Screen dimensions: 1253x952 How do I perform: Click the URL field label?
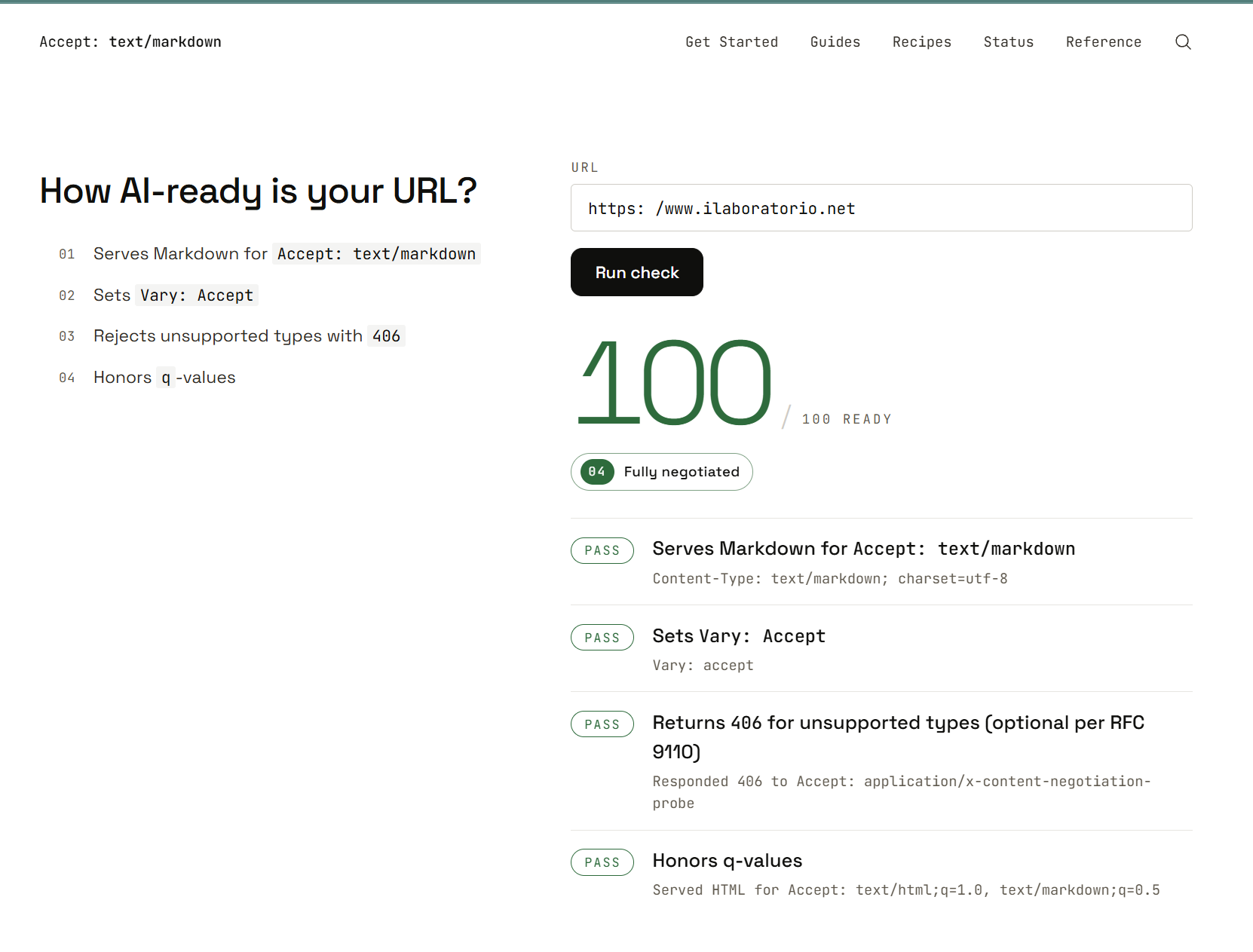point(584,167)
